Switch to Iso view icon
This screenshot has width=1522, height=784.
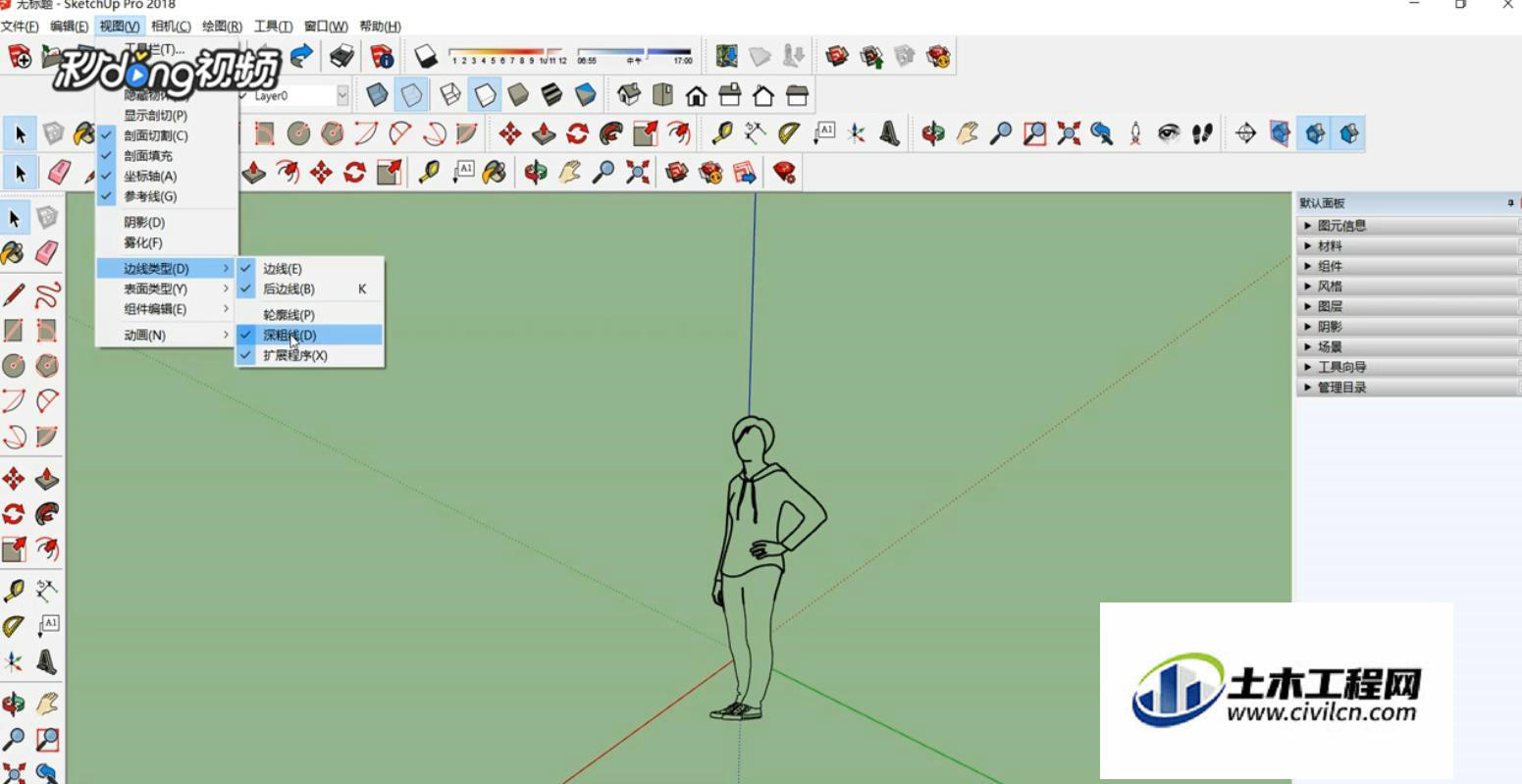[629, 95]
